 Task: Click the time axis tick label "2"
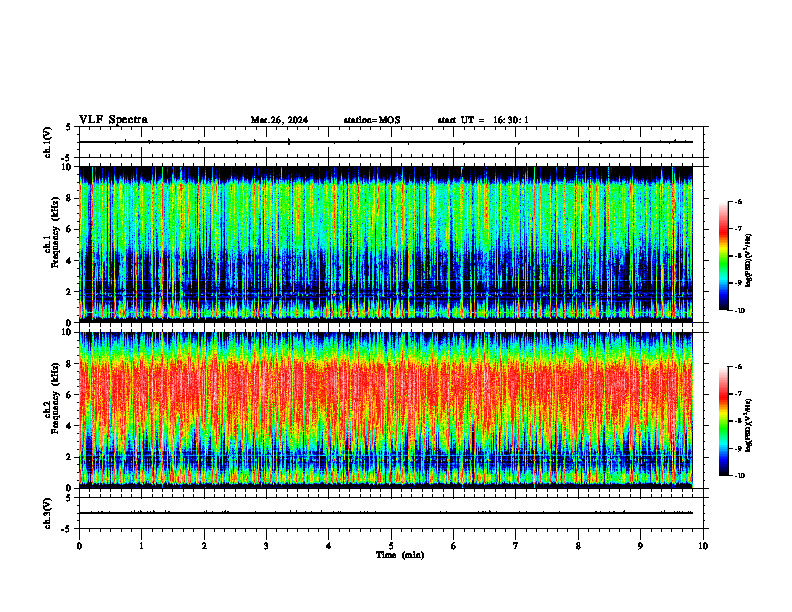(204, 546)
